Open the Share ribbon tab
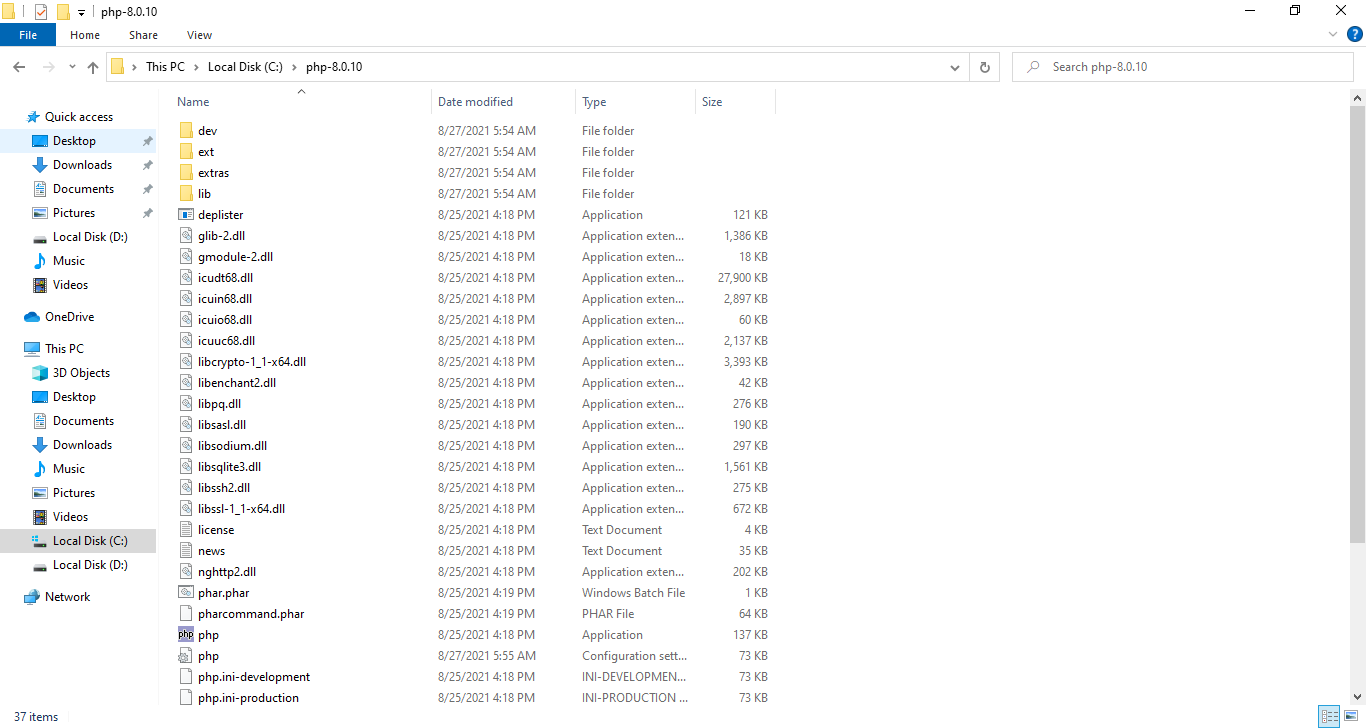 [x=143, y=35]
